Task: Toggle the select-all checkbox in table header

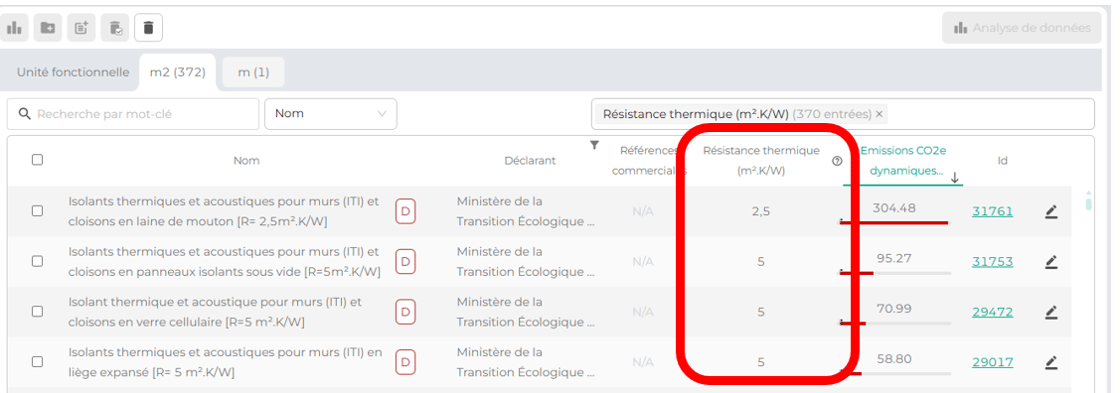Action: click(37, 160)
